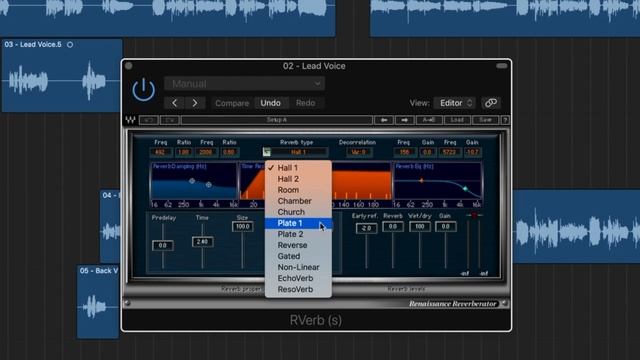
Task: Open the Reverb type Hall 1 selector
Action: 299,152
